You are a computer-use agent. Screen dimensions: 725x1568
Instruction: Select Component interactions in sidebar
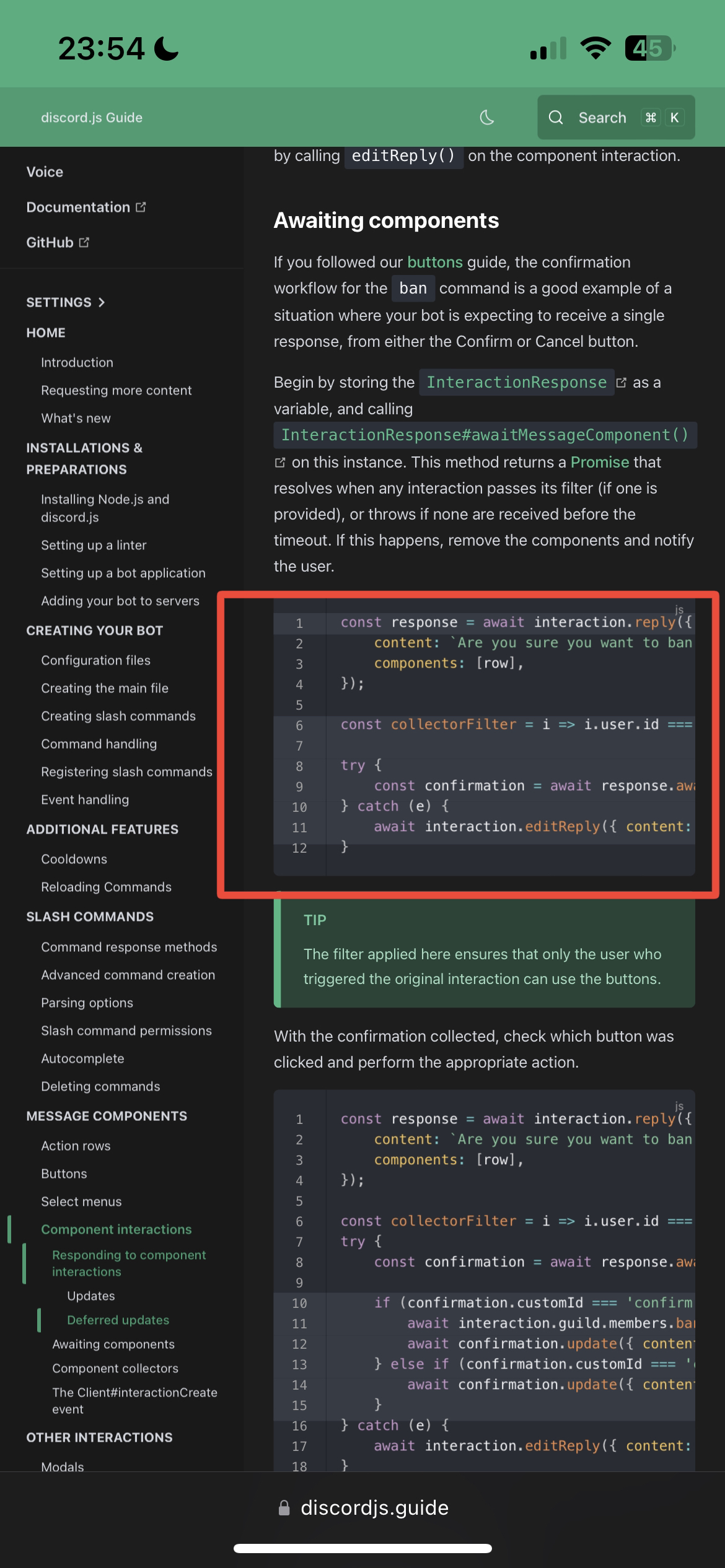(116, 1229)
